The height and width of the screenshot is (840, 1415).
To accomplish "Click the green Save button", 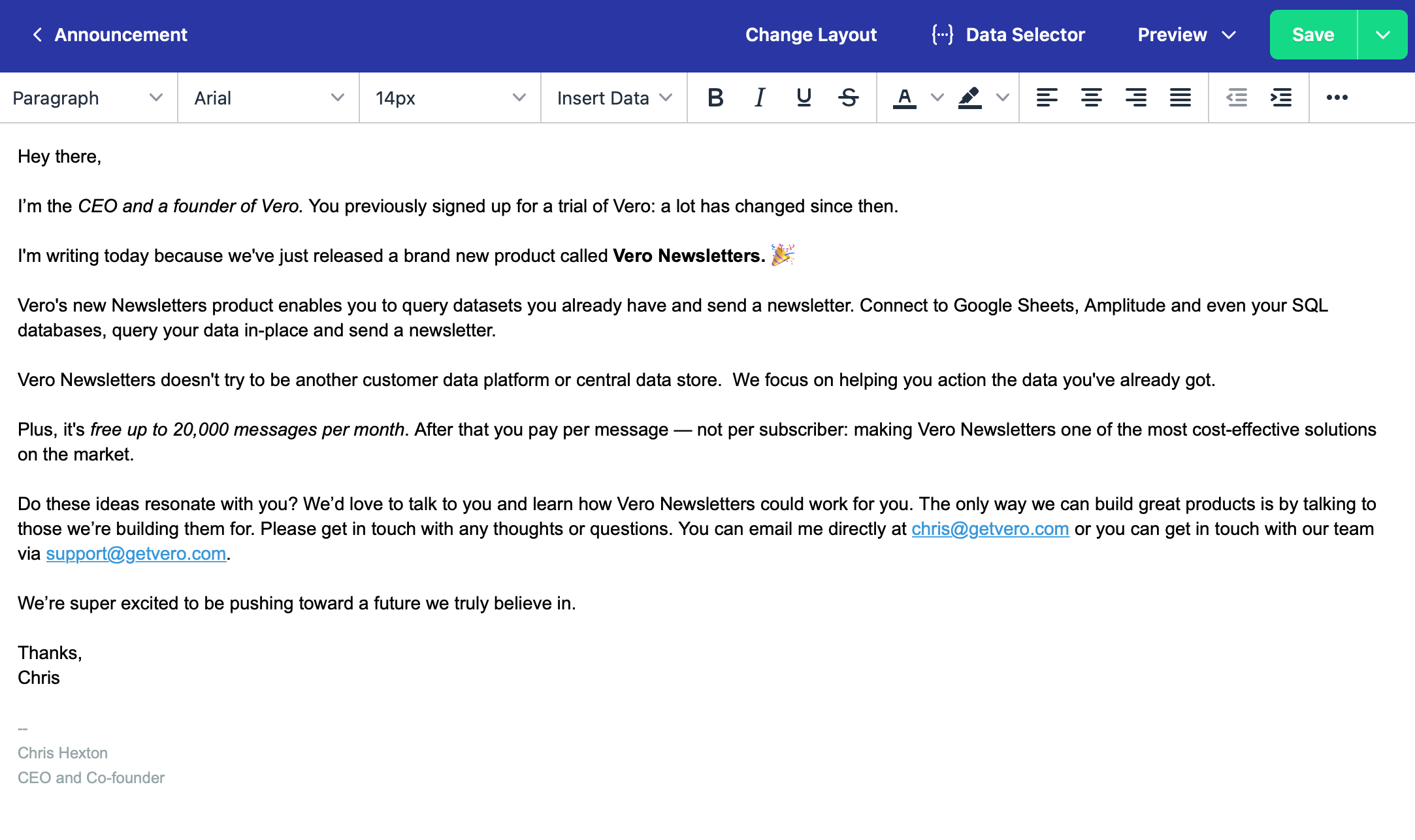I will point(1313,35).
